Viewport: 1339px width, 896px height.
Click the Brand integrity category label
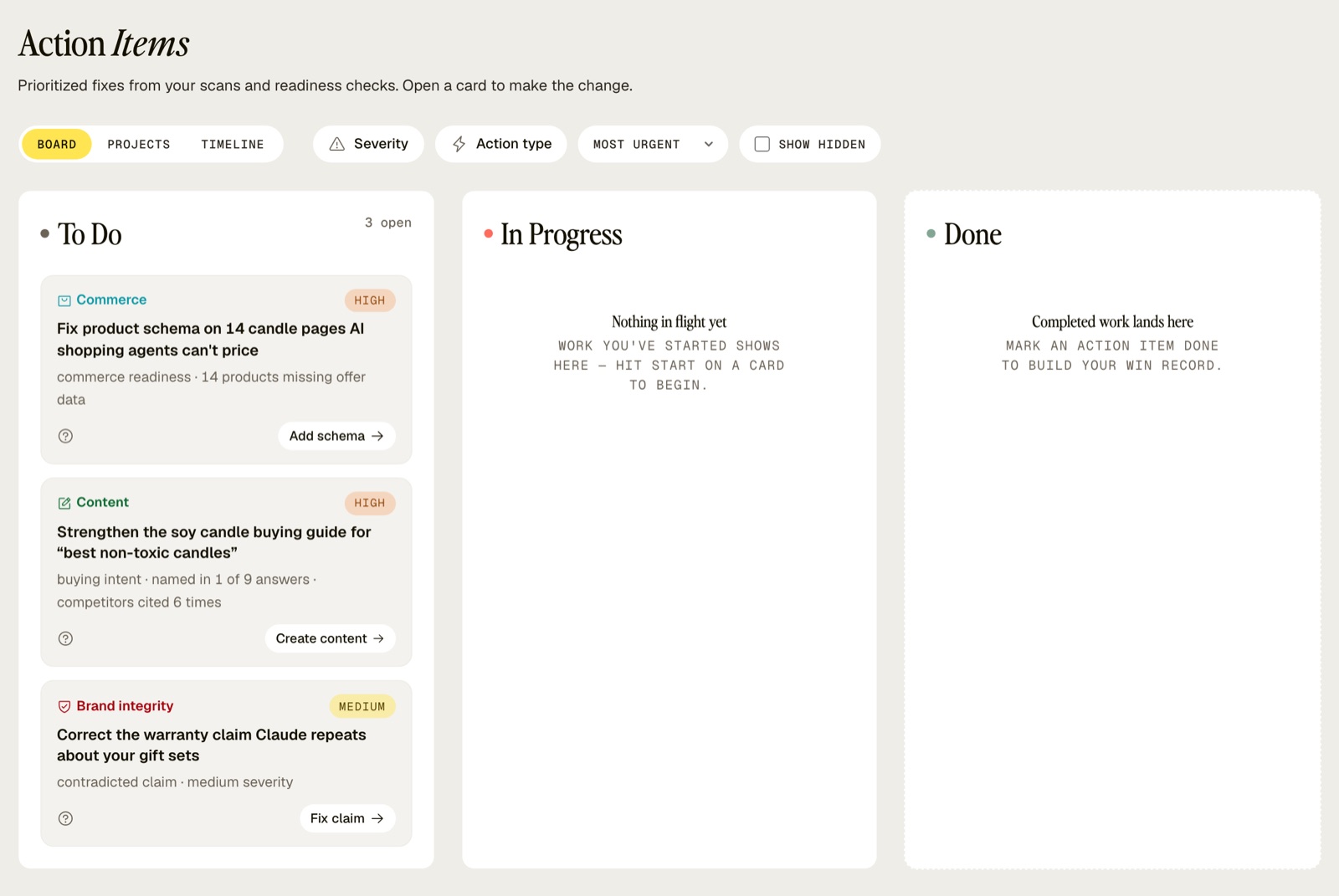tap(125, 706)
